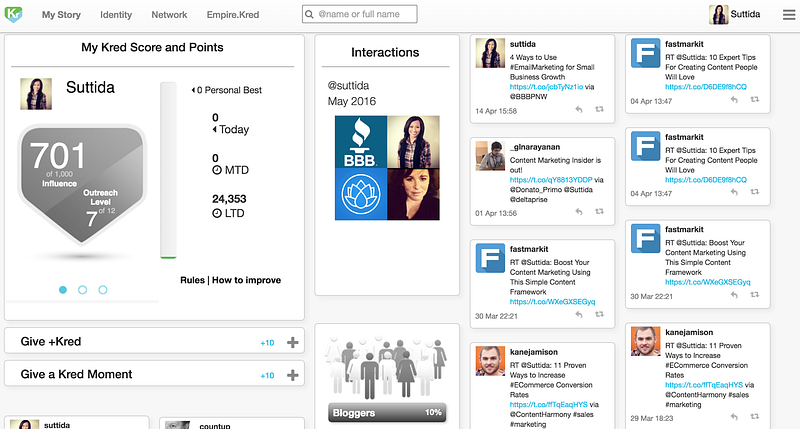Image resolution: width=800 pixels, height=429 pixels.
Task: Open the hamburger menu icon
Action: 789,15
